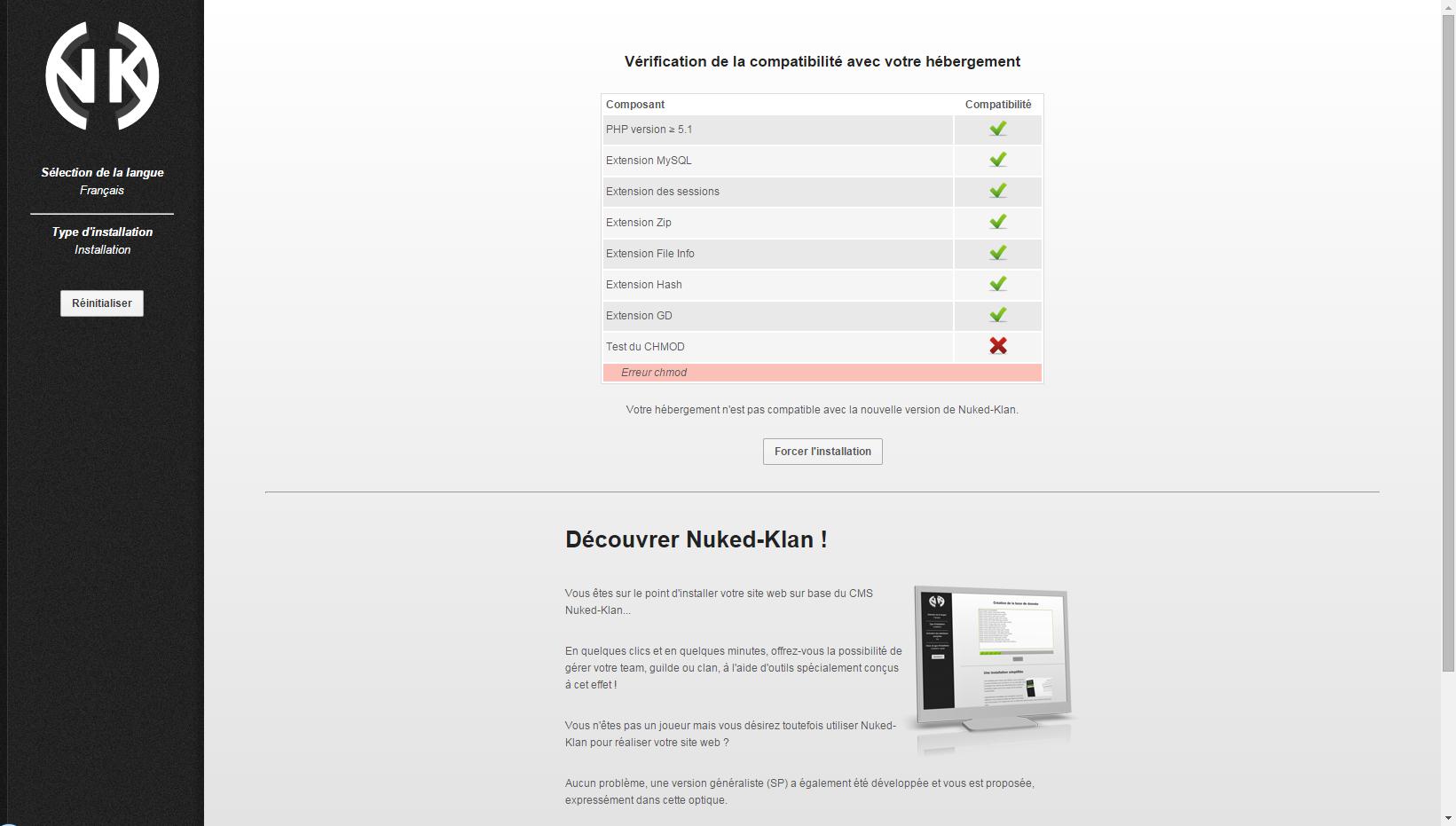Click the Extension File Info checkmark

pyautogui.click(x=997, y=254)
